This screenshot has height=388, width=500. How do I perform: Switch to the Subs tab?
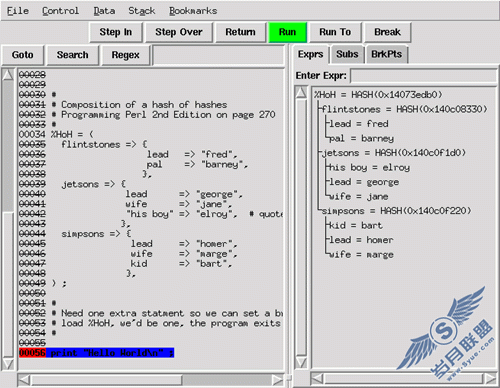[347, 54]
